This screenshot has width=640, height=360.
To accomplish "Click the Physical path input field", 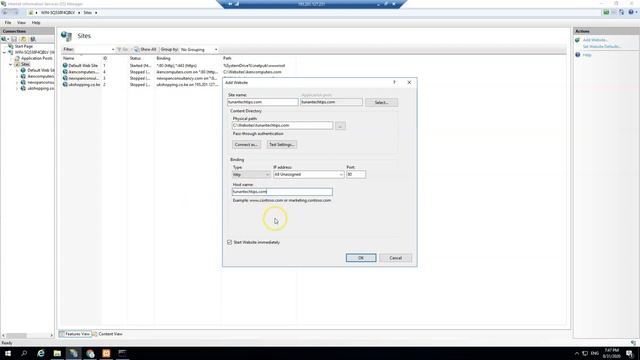I will click(282, 125).
